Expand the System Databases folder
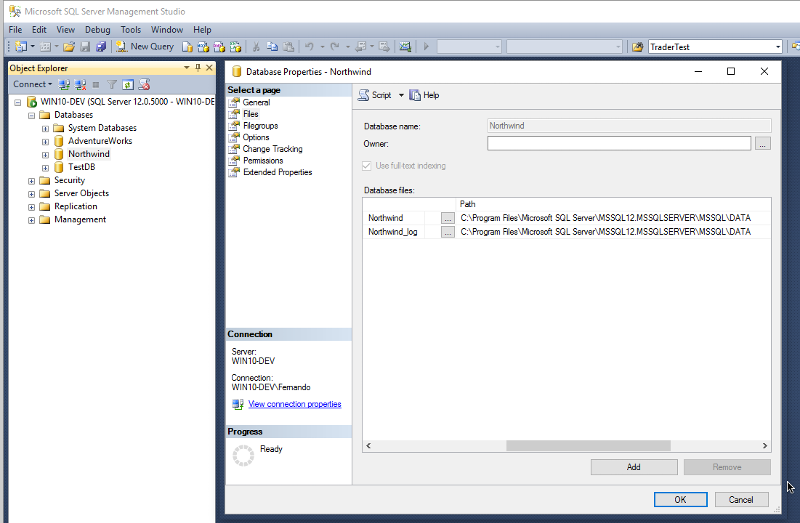Screen dimensions: 800x523 pyautogui.click(x=45, y=129)
